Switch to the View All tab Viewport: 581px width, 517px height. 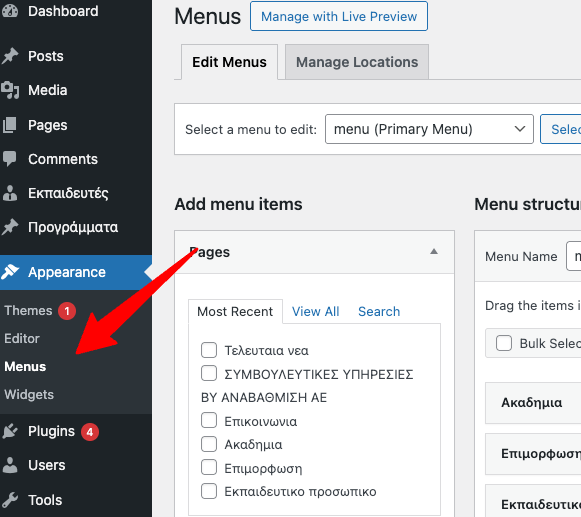point(315,311)
